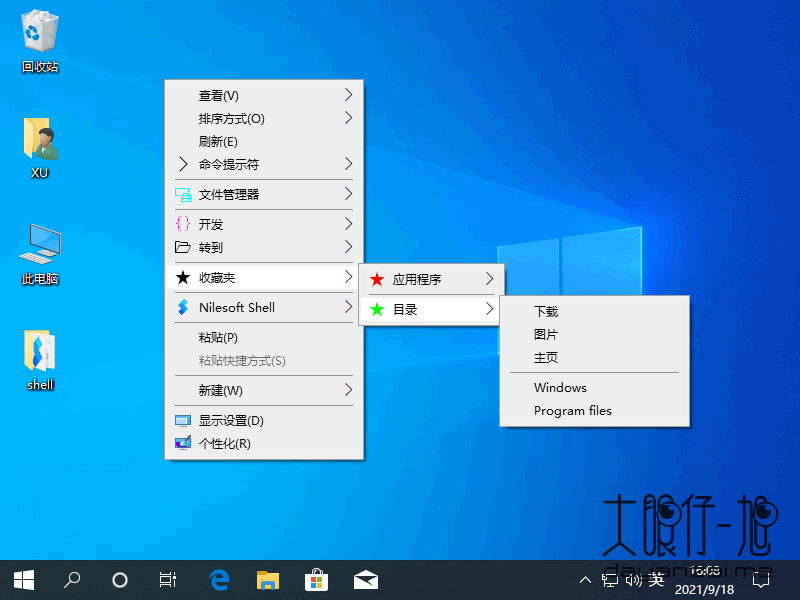800x600 pixels.
Task: Click the File Manager (文件管理器) menu icon
Action: 183,194
